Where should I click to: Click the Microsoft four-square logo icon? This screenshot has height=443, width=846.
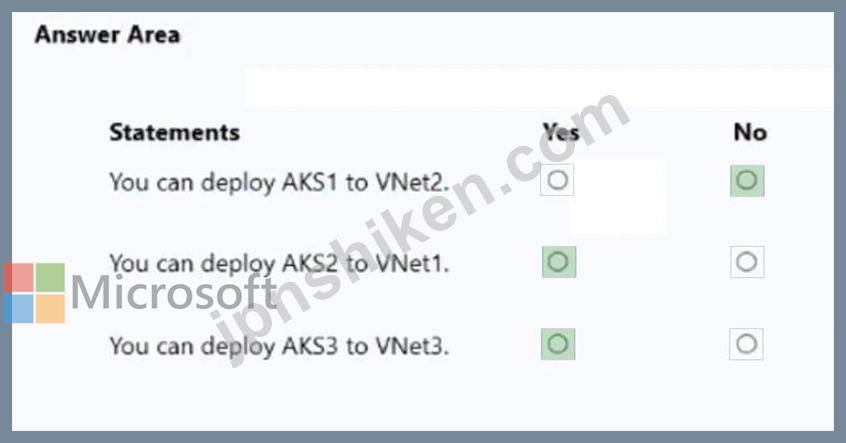click(34, 293)
